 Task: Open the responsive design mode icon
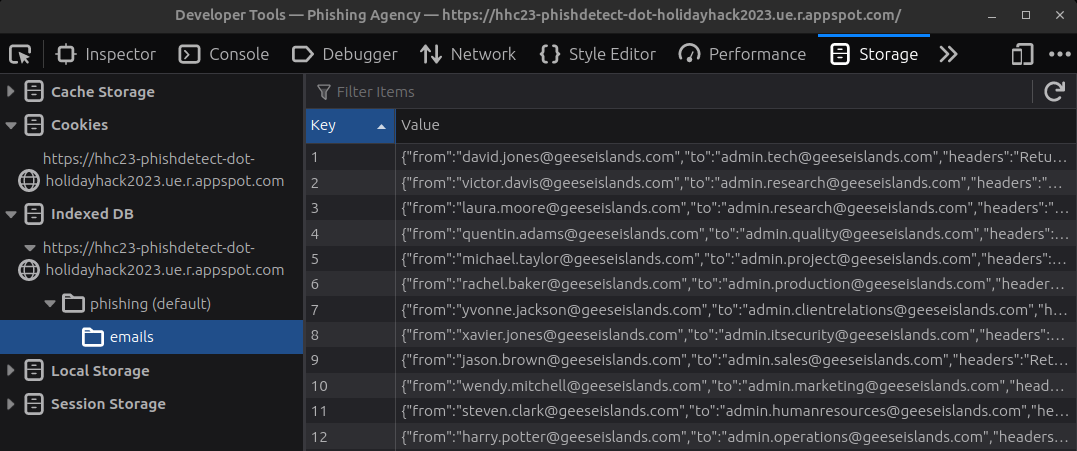click(1022, 54)
